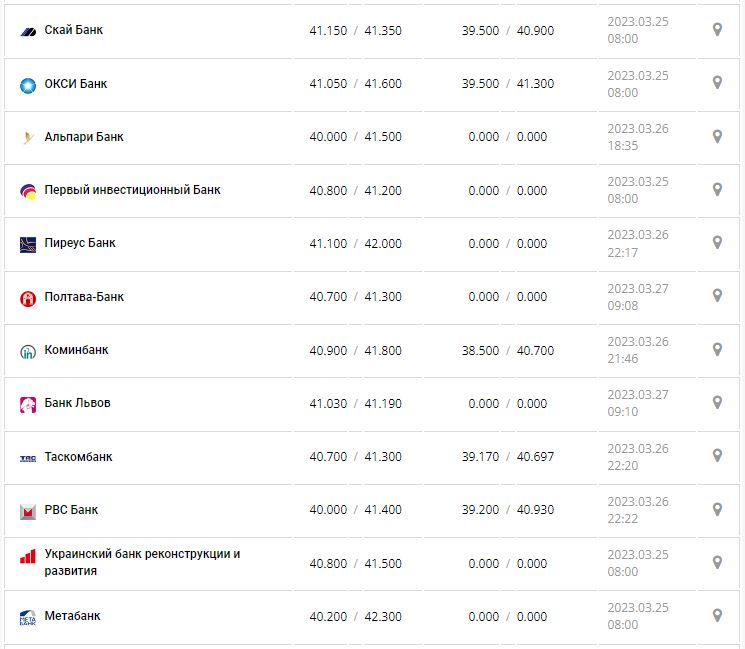Open Украинский банк реконструкции и развития
The width and height of the screenshot is (745, 649).
[x=142, y=562]
